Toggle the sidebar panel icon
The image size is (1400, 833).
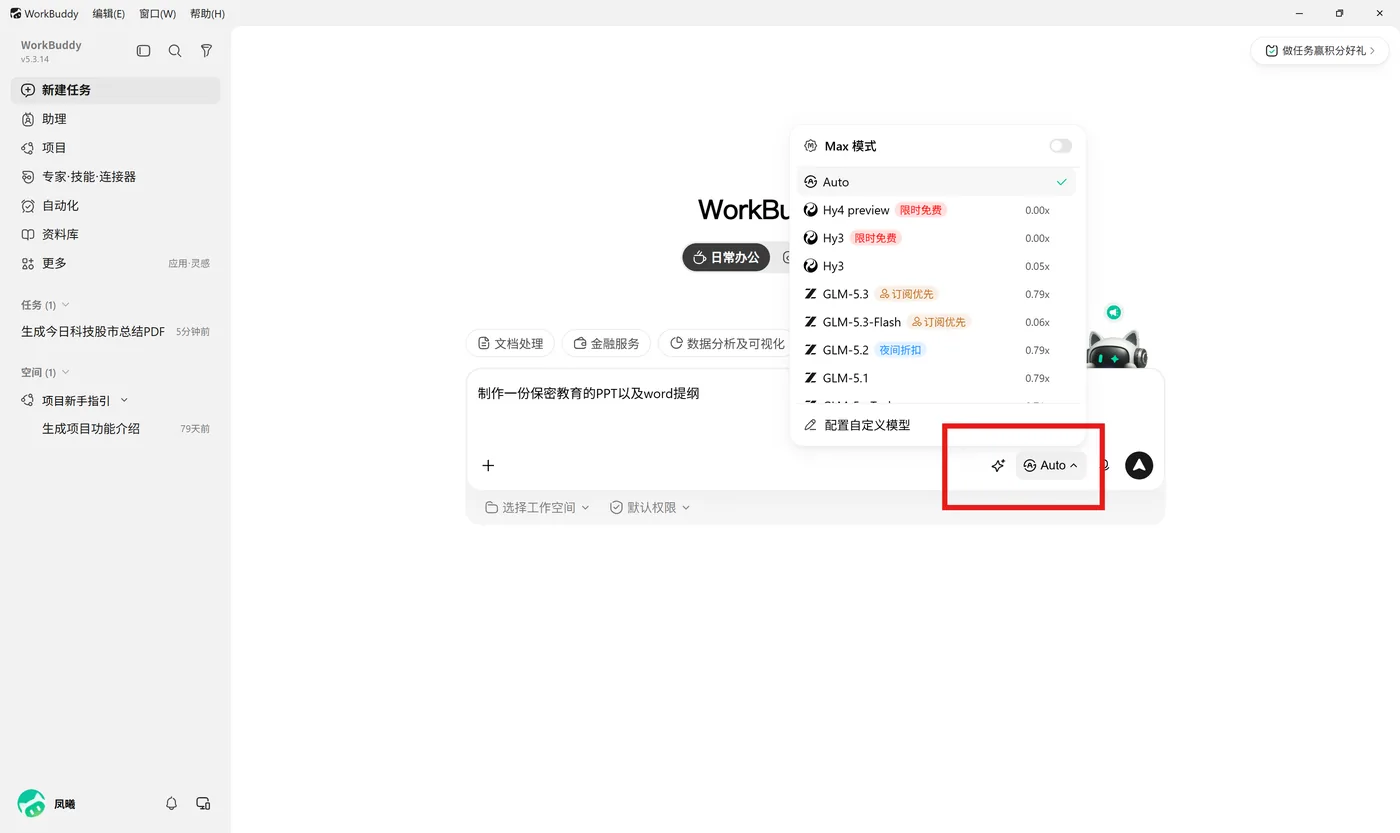tap(144, 51)
